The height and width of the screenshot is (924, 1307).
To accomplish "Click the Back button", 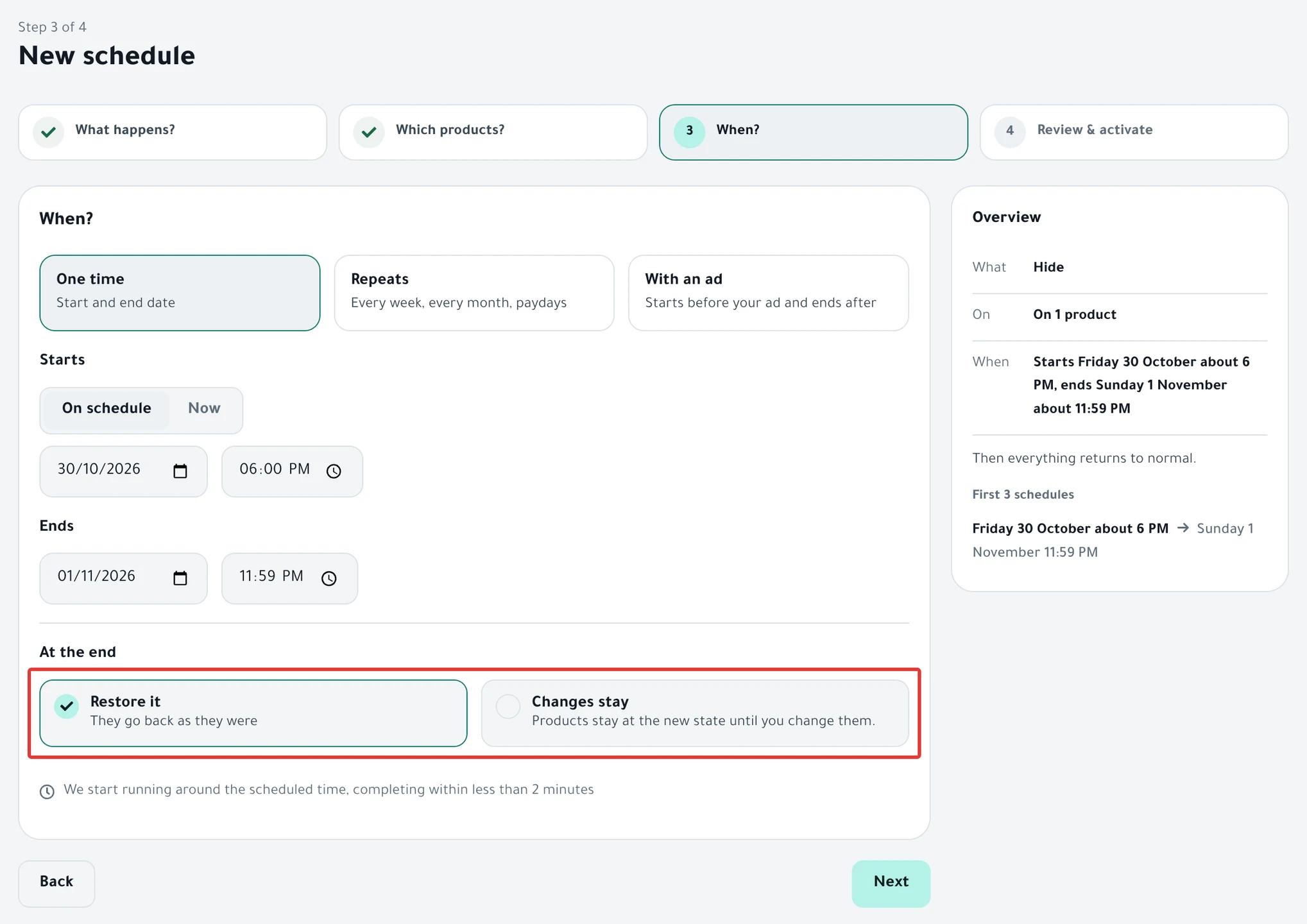I will [56, 883].
